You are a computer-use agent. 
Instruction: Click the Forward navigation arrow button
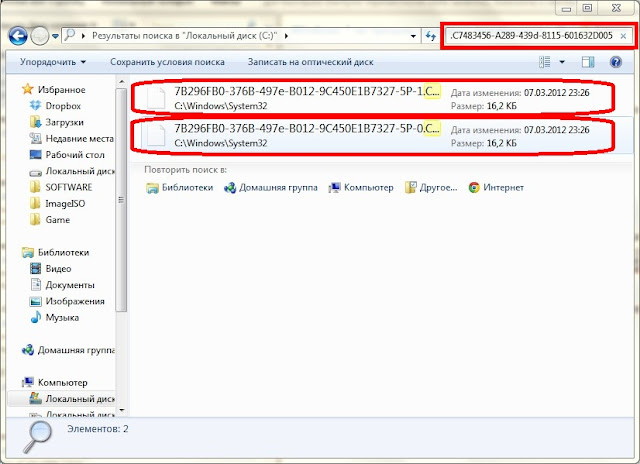click(40, 36)
